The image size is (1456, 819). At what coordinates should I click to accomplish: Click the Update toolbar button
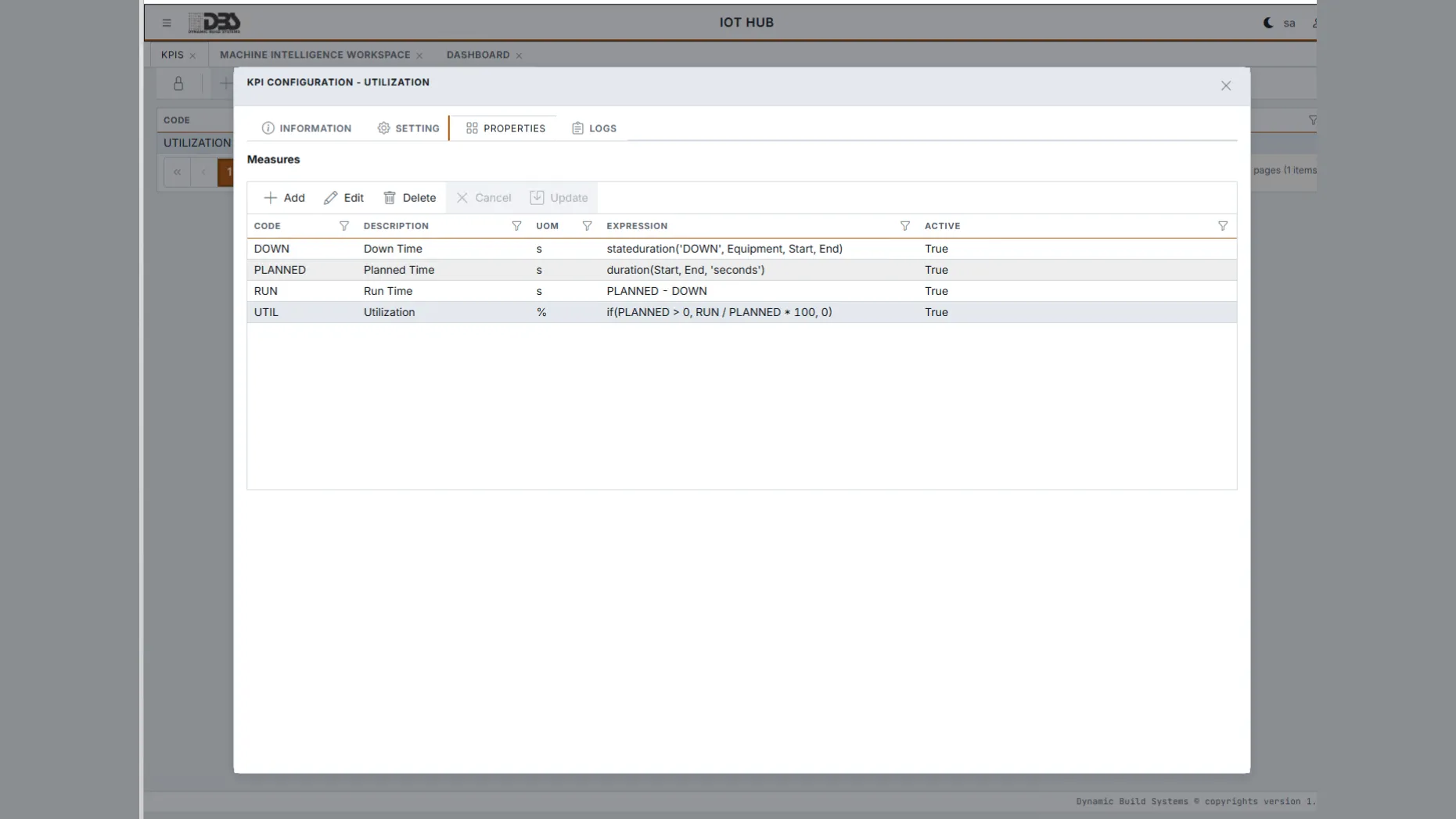[559, 198]
